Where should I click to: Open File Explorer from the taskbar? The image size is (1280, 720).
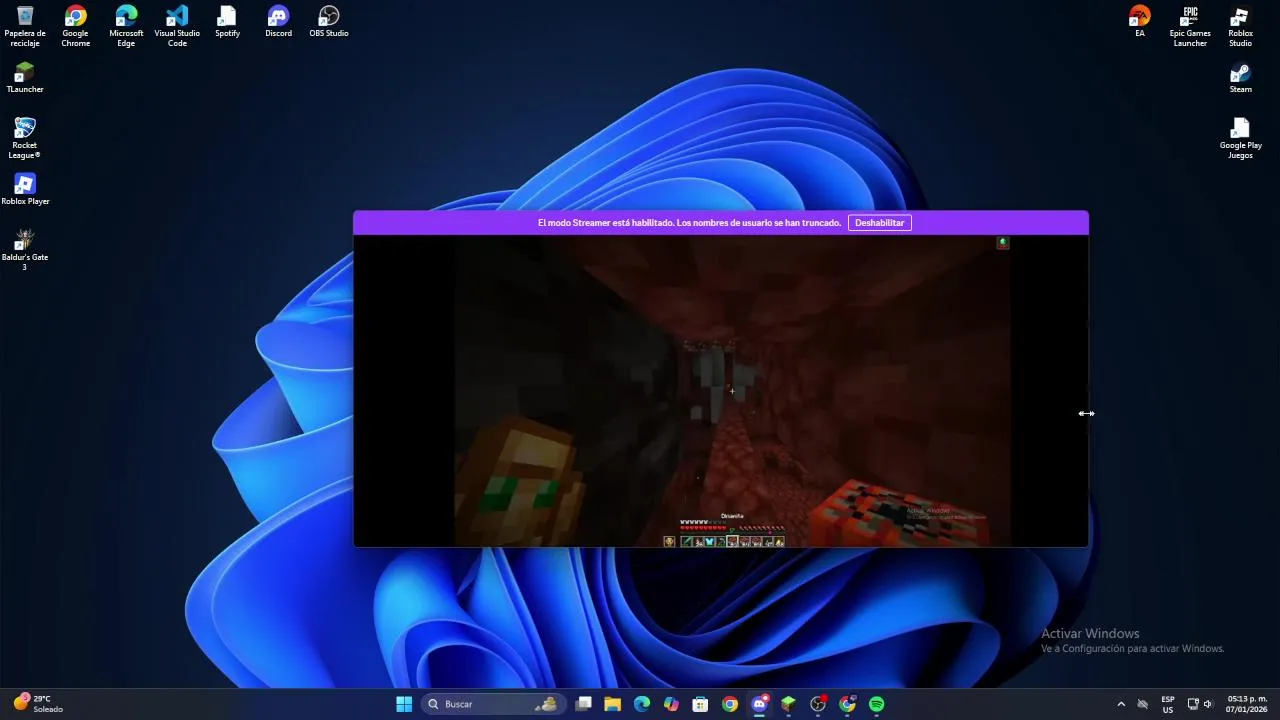[613, 704]
